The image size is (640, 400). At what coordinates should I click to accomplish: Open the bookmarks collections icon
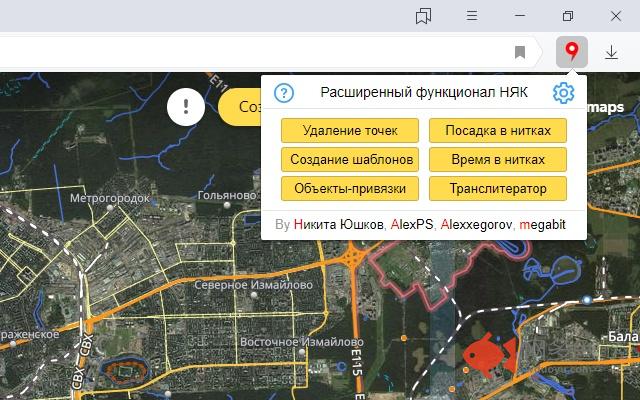pos(423,16)
